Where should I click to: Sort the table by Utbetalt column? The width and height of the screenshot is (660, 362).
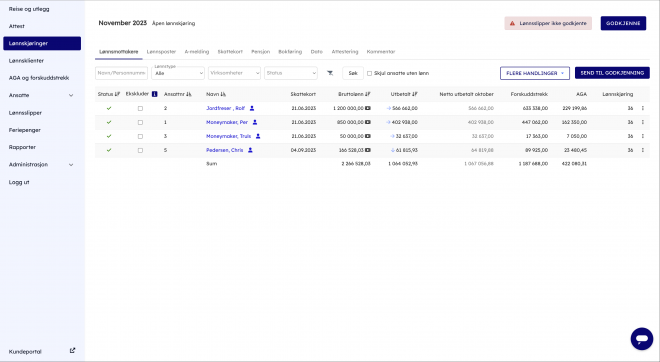tap(404, 94)
